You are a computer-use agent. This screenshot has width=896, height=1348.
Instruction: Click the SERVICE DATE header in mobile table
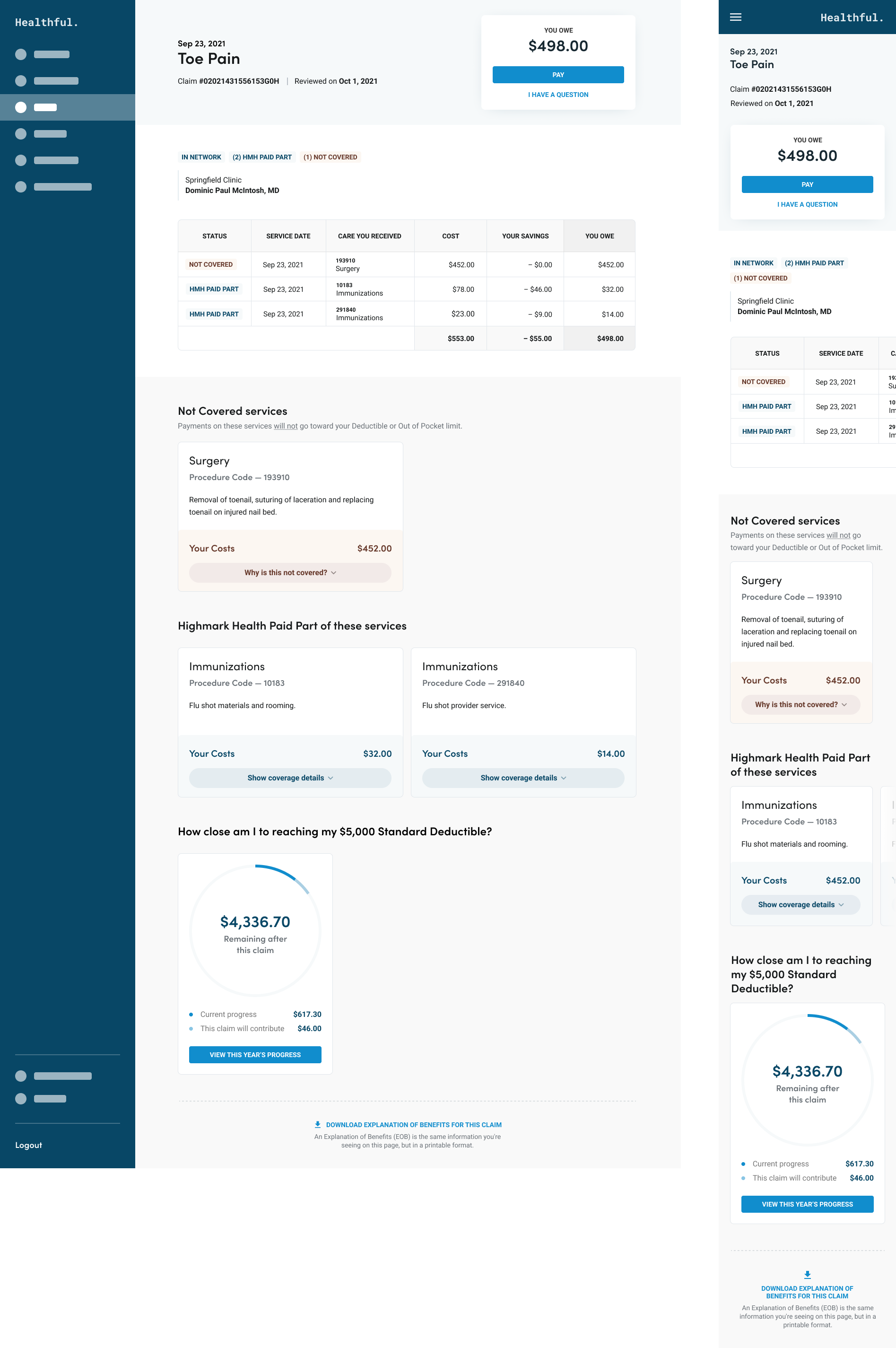coord(841,353)
